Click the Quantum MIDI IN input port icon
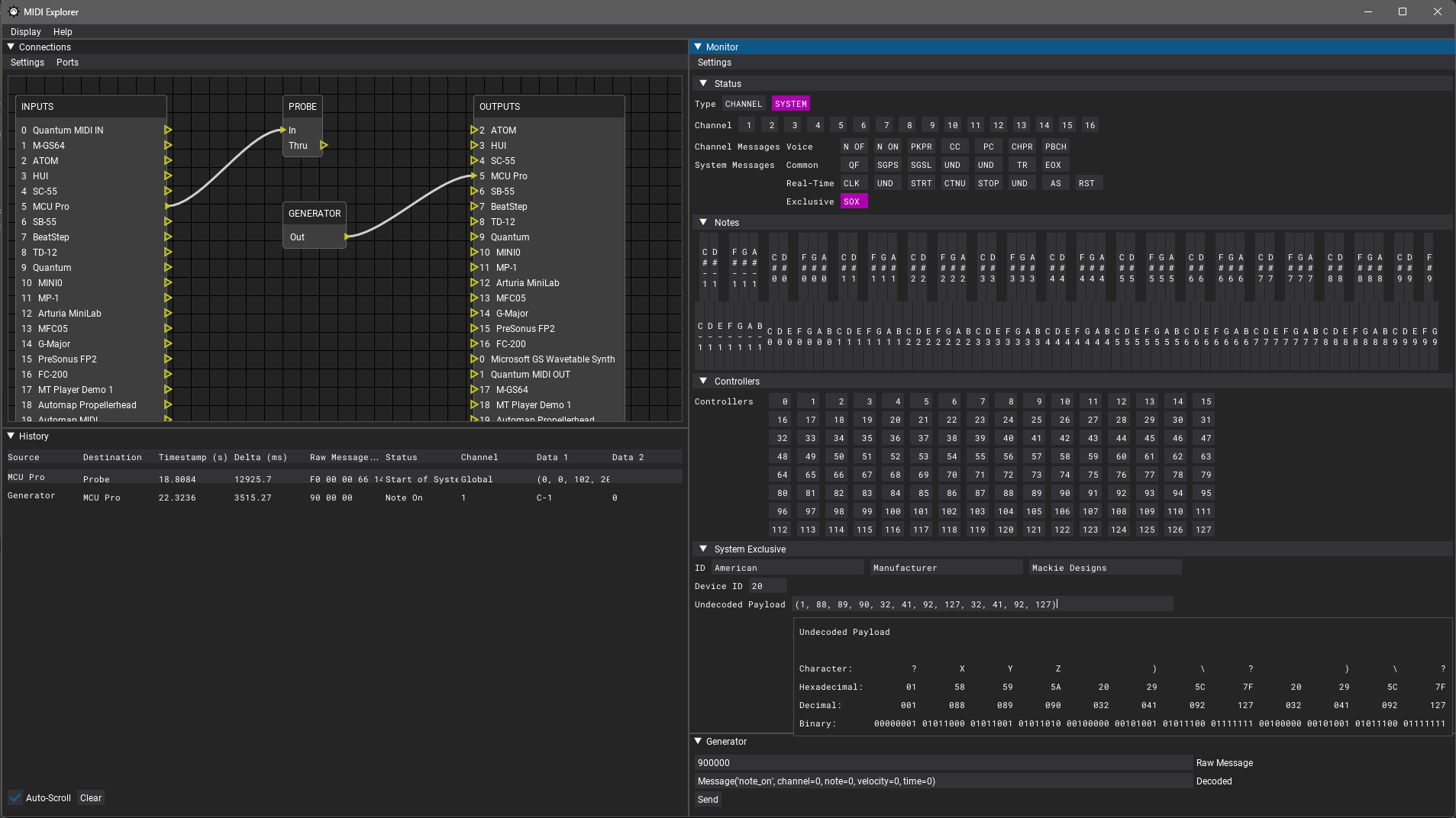This screenshot has height=818, width=1456. (168, 130)
